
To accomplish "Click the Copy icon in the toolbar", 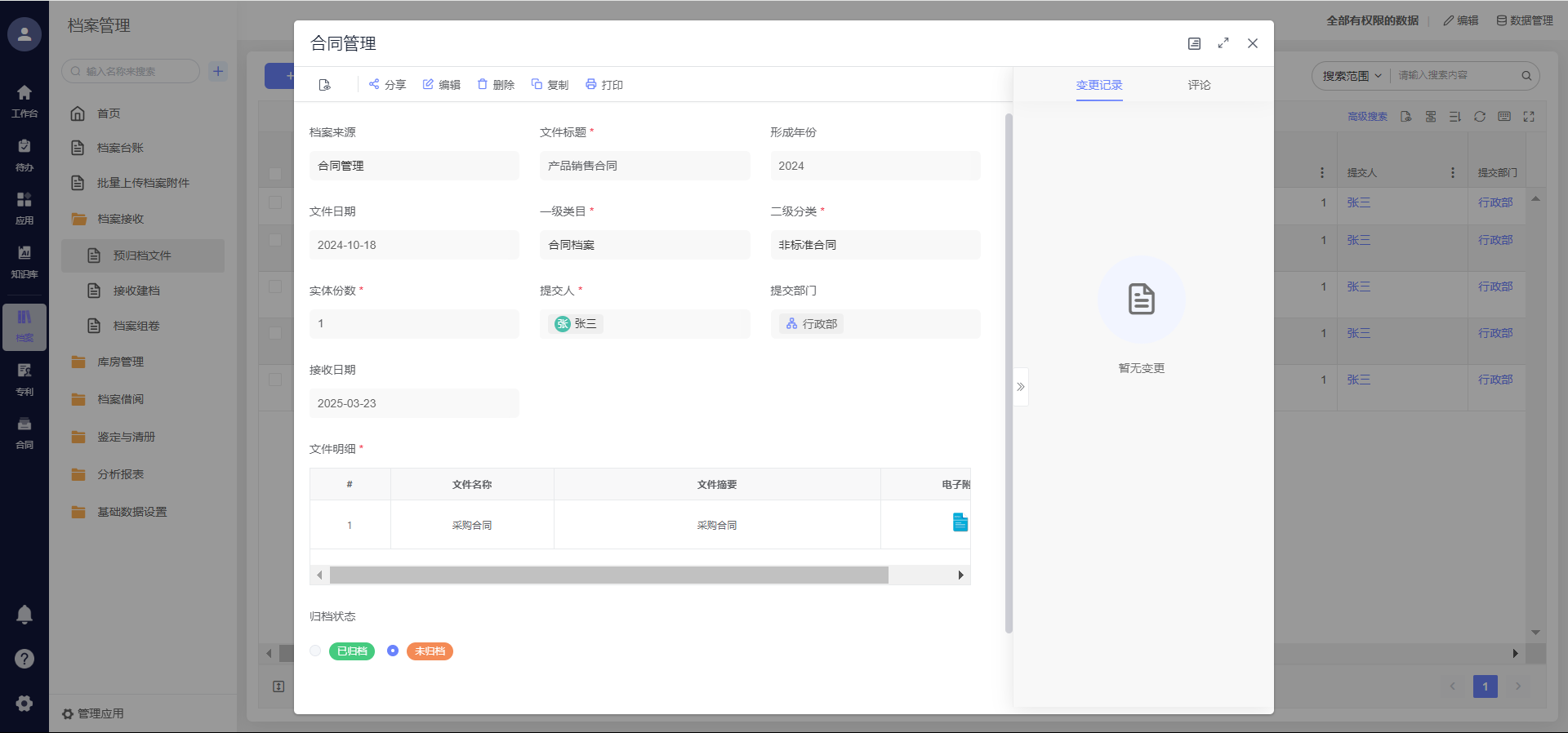I will pos(537,84).
